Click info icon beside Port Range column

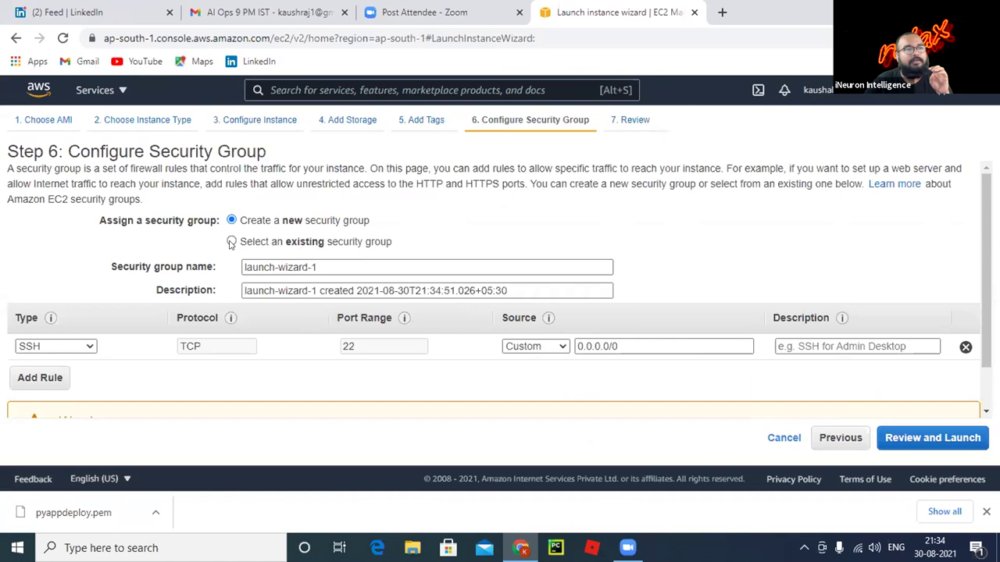(x=404, y=318)
